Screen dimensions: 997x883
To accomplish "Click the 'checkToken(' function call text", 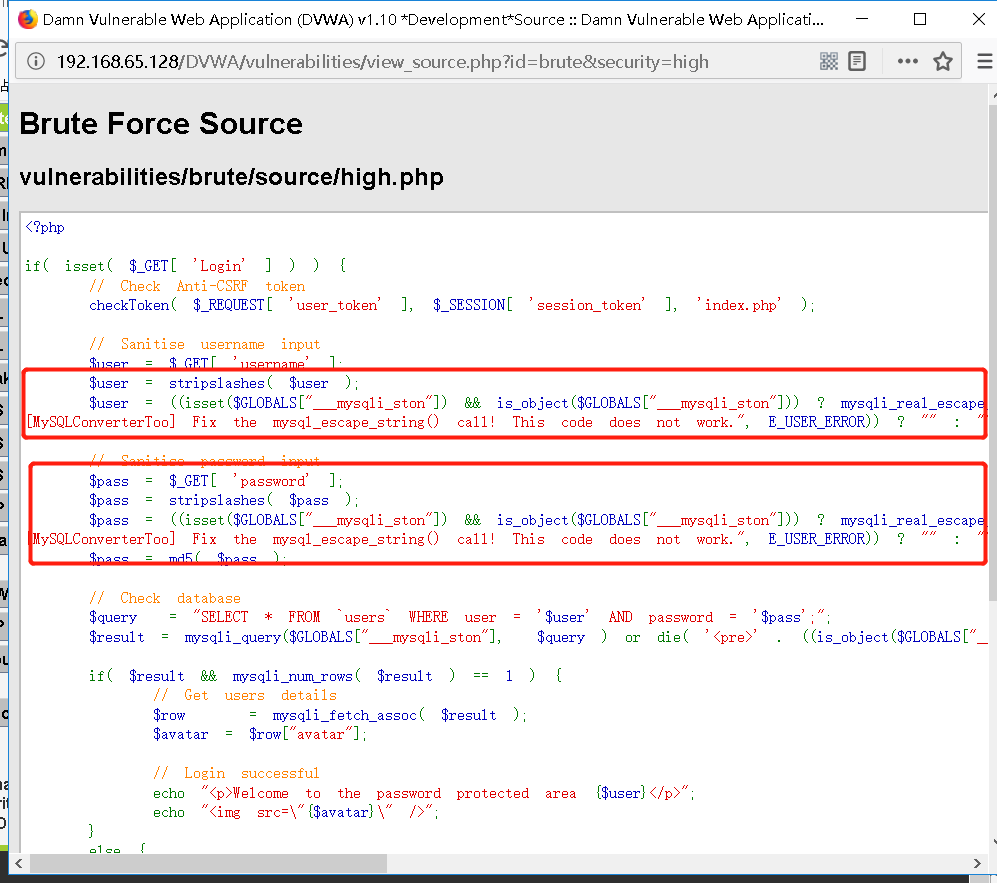I will pos(133,305).
